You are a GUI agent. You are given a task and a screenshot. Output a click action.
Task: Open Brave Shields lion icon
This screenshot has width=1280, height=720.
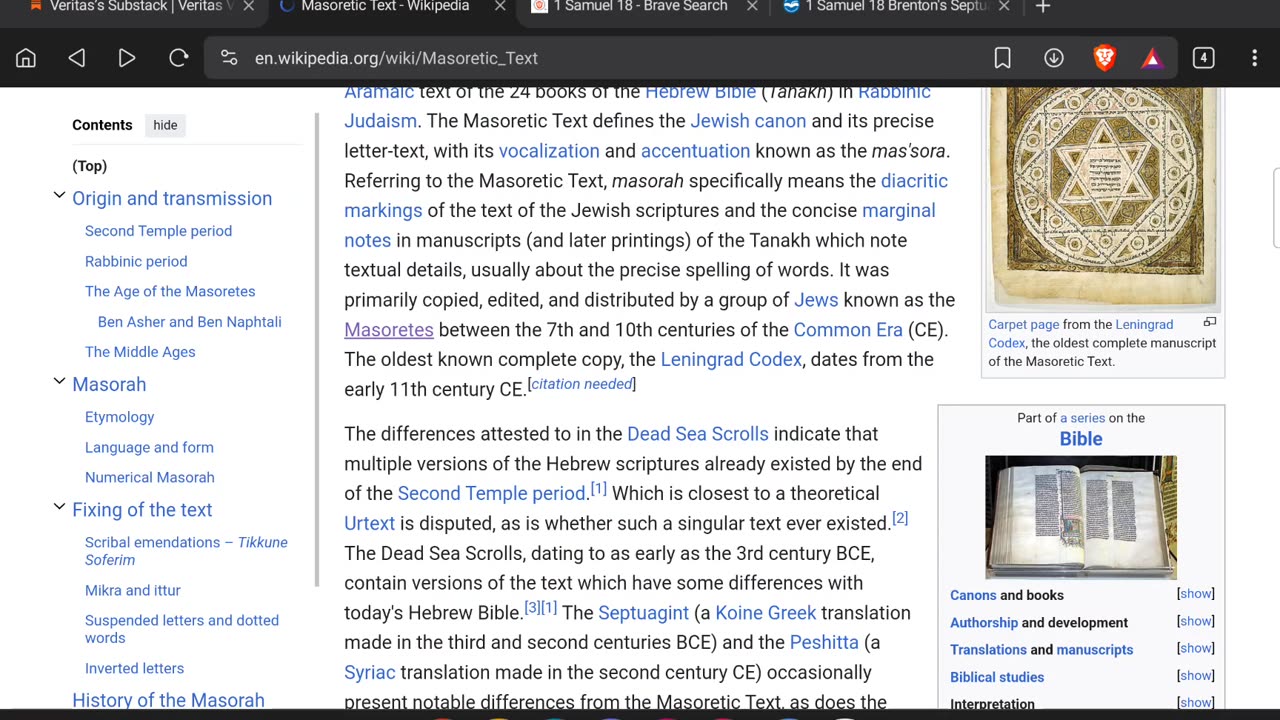[x=1105, y=58]
